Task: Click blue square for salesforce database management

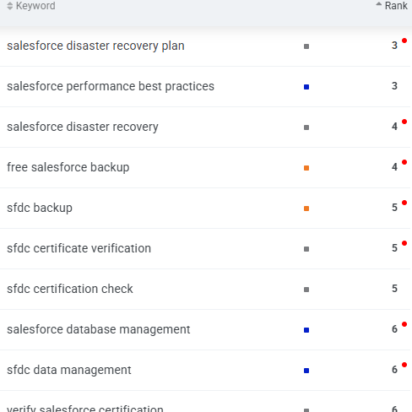Action: 306,330
